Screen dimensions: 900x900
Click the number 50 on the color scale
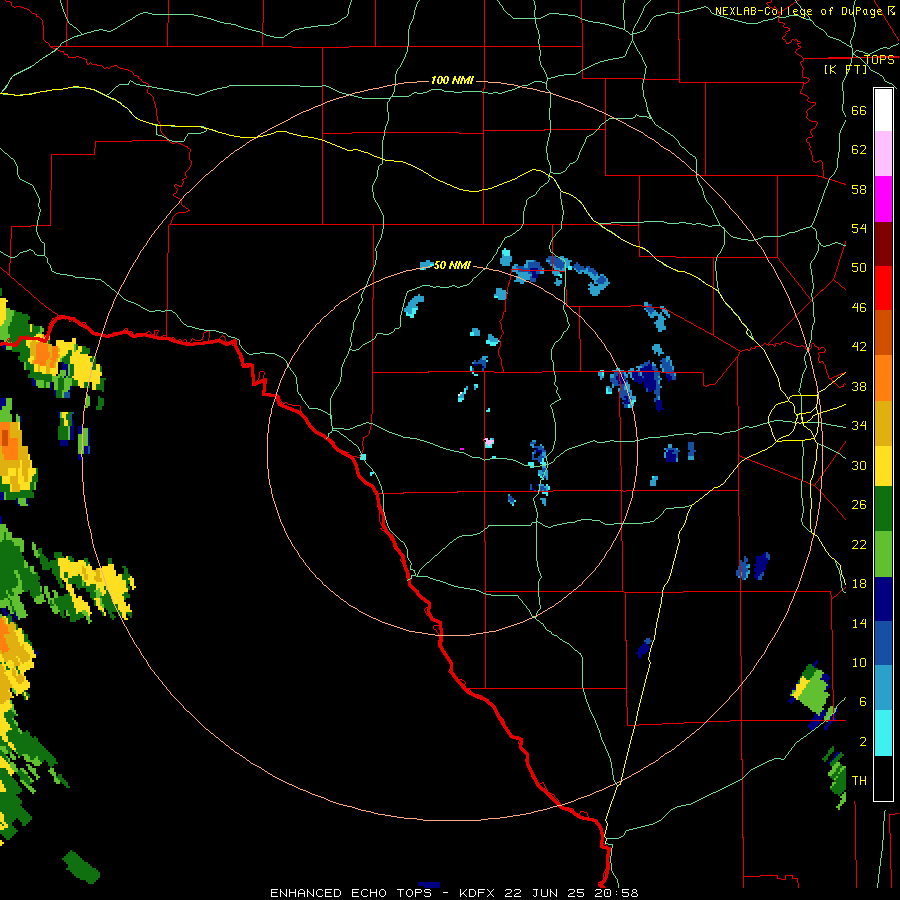[859, 268]
